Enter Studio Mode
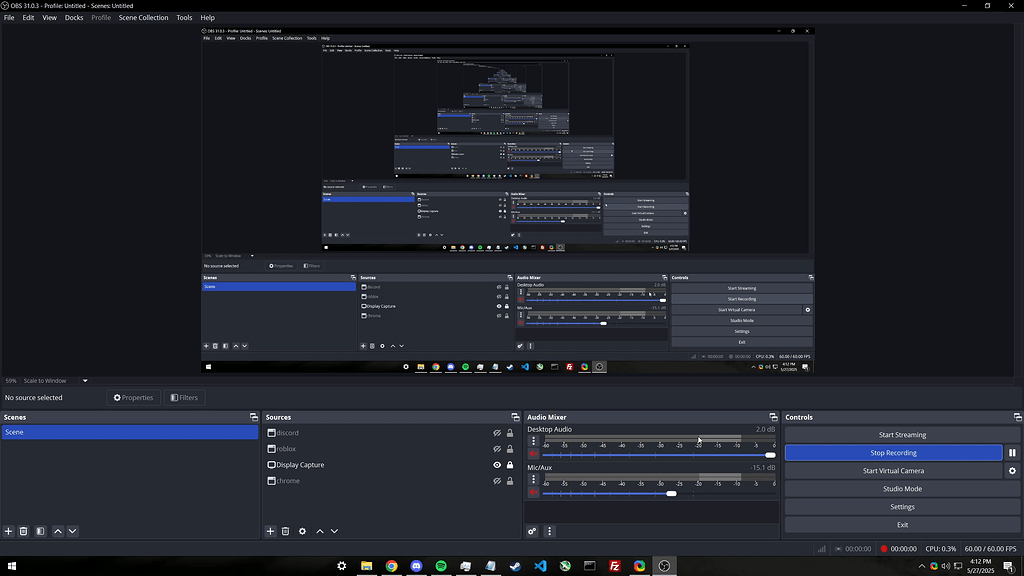The height and width of the screenshot is (576, 1024). click(902, 489)
